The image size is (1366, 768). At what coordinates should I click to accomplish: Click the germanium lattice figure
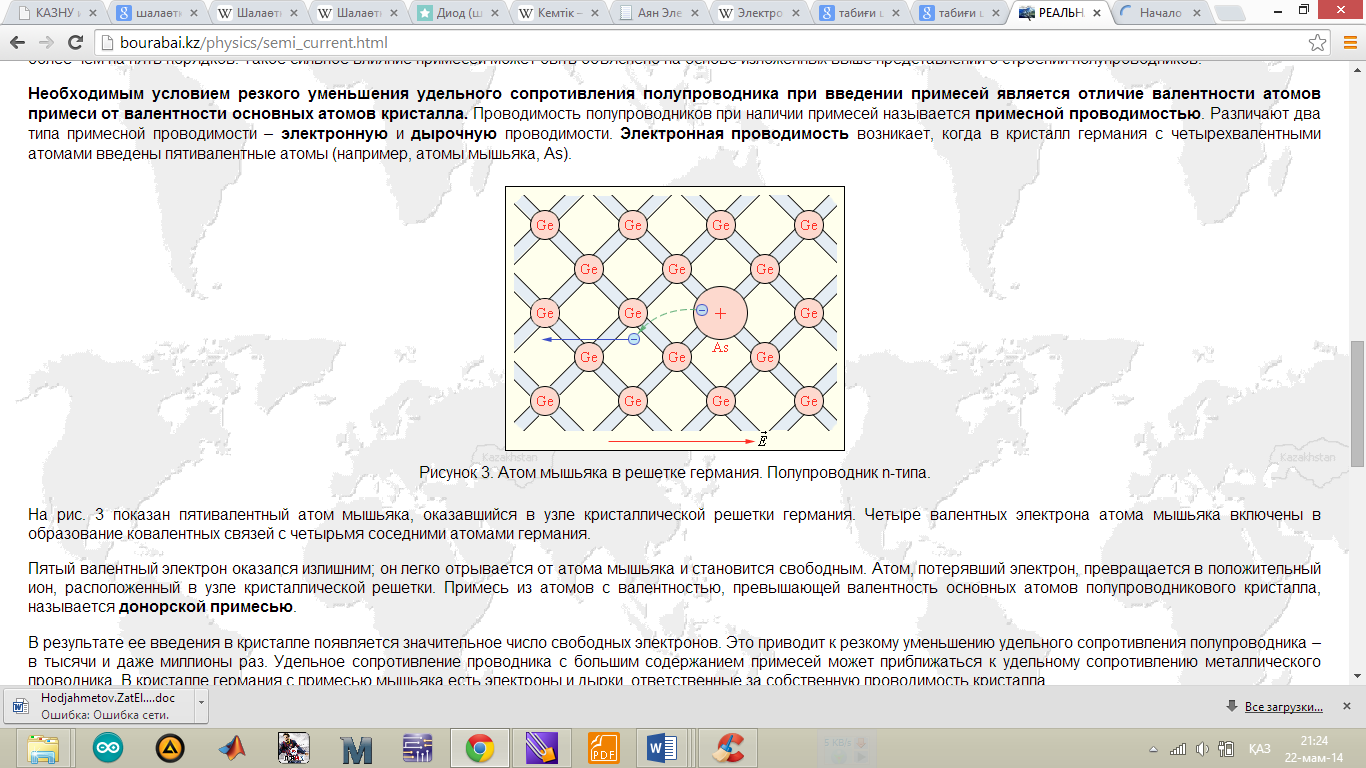[x=675, y=318]
